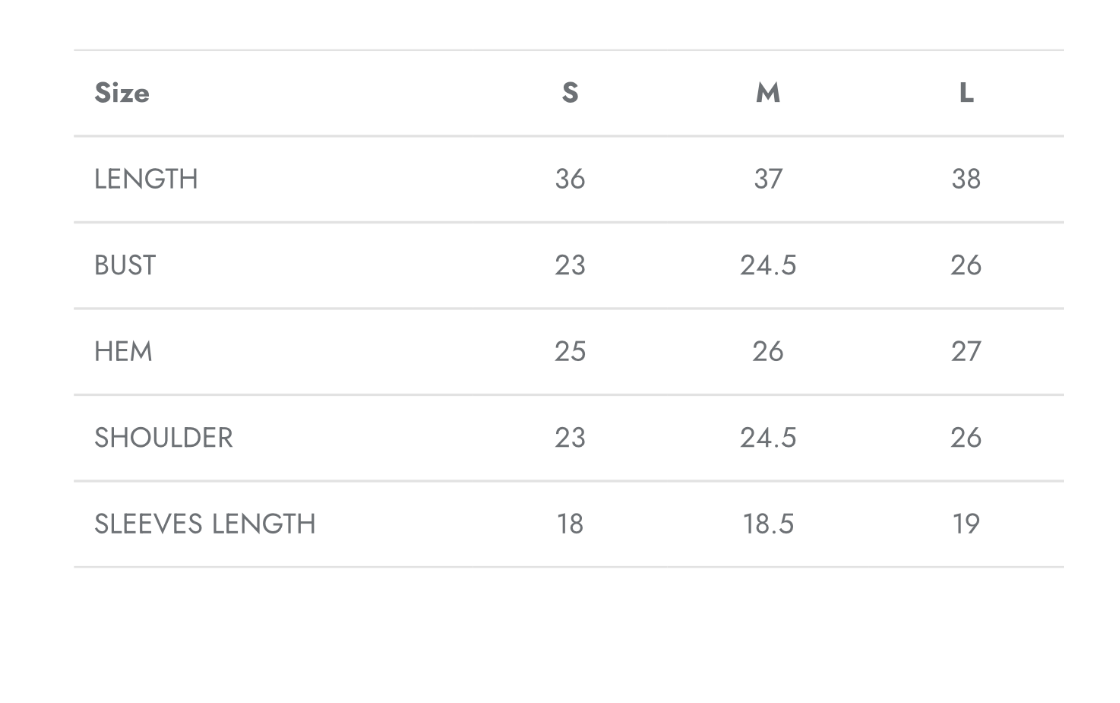
Task: Click the Length value 37 for M
Action: (768, 180)
